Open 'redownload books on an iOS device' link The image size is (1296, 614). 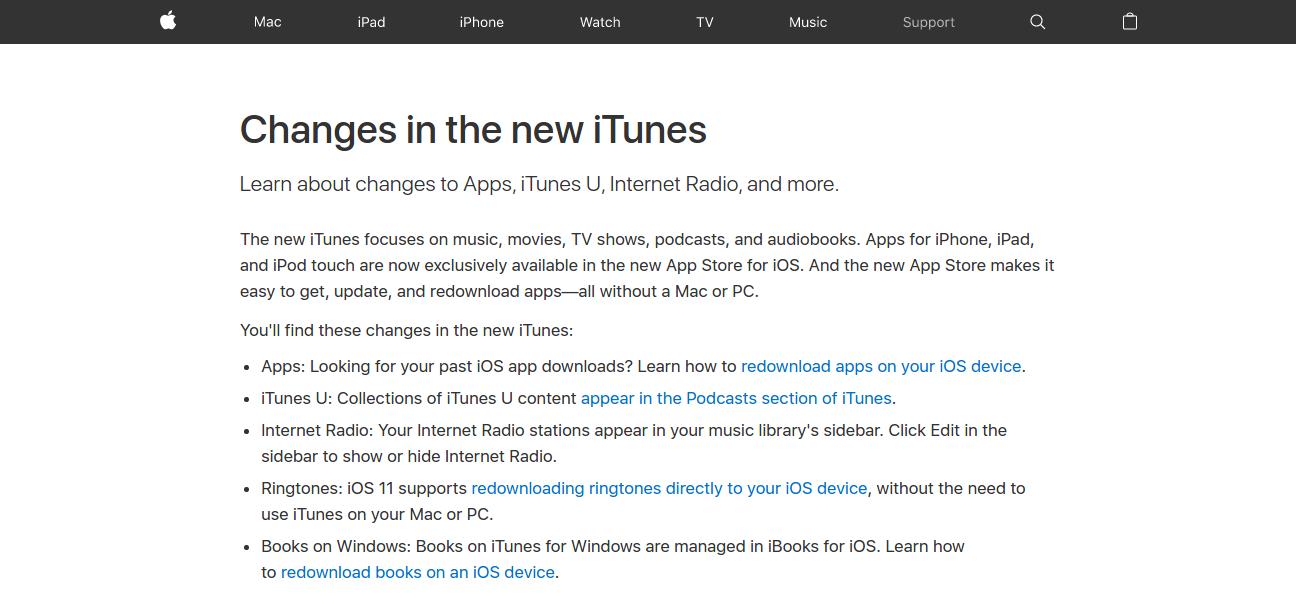418,572
